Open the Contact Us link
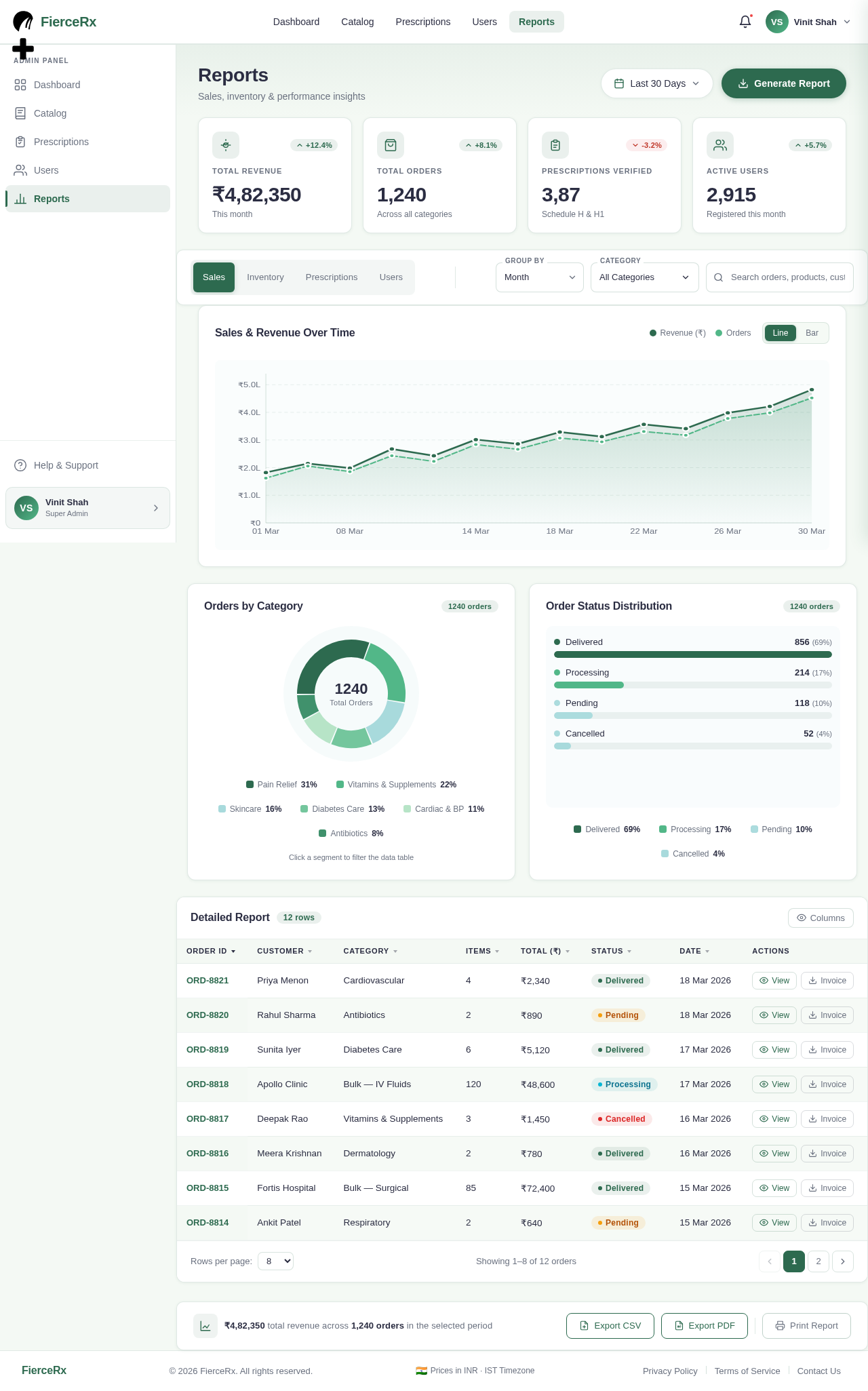Screen dimensions: 868x1391 point(818,1371)
